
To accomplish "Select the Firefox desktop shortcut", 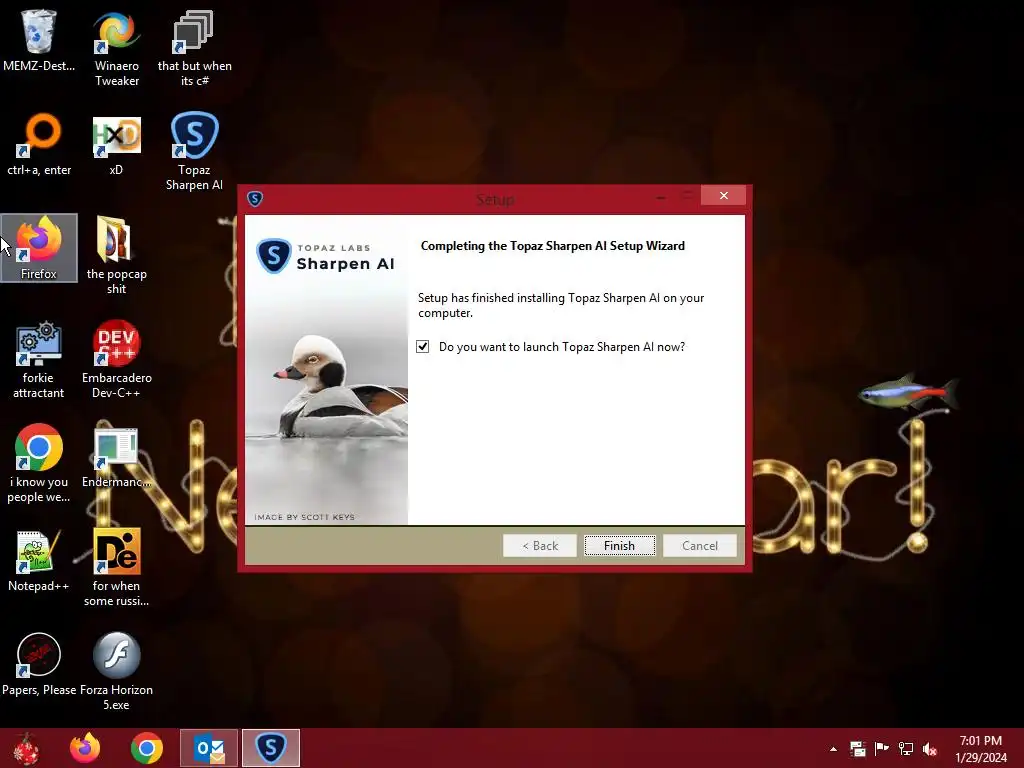I will click(39, 248).
